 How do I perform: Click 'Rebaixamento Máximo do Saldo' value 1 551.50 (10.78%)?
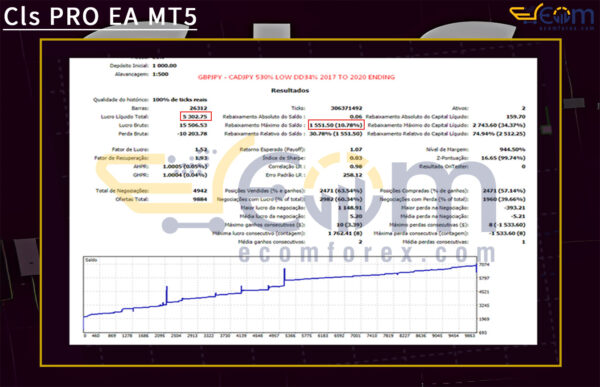(336, 125)
